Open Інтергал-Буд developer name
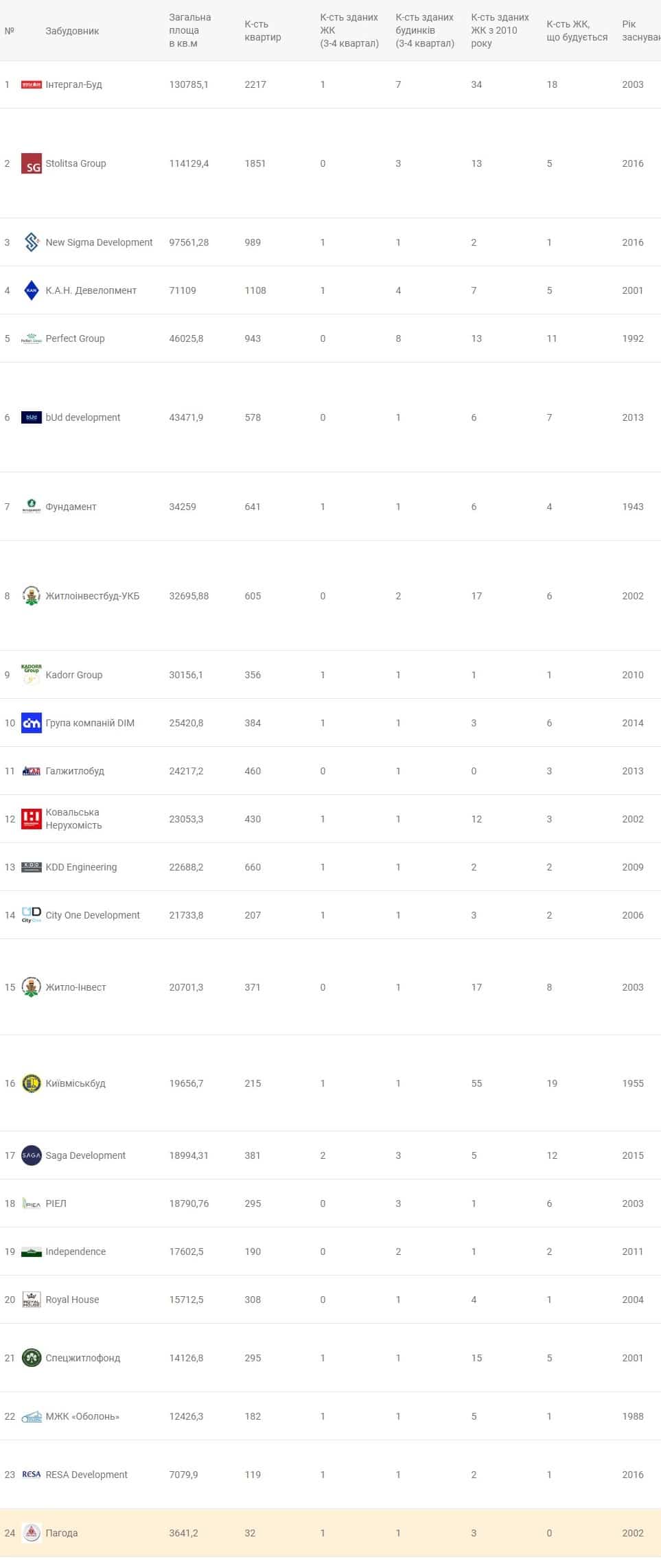Screen dimensions: 661x1568 (73, 84)
